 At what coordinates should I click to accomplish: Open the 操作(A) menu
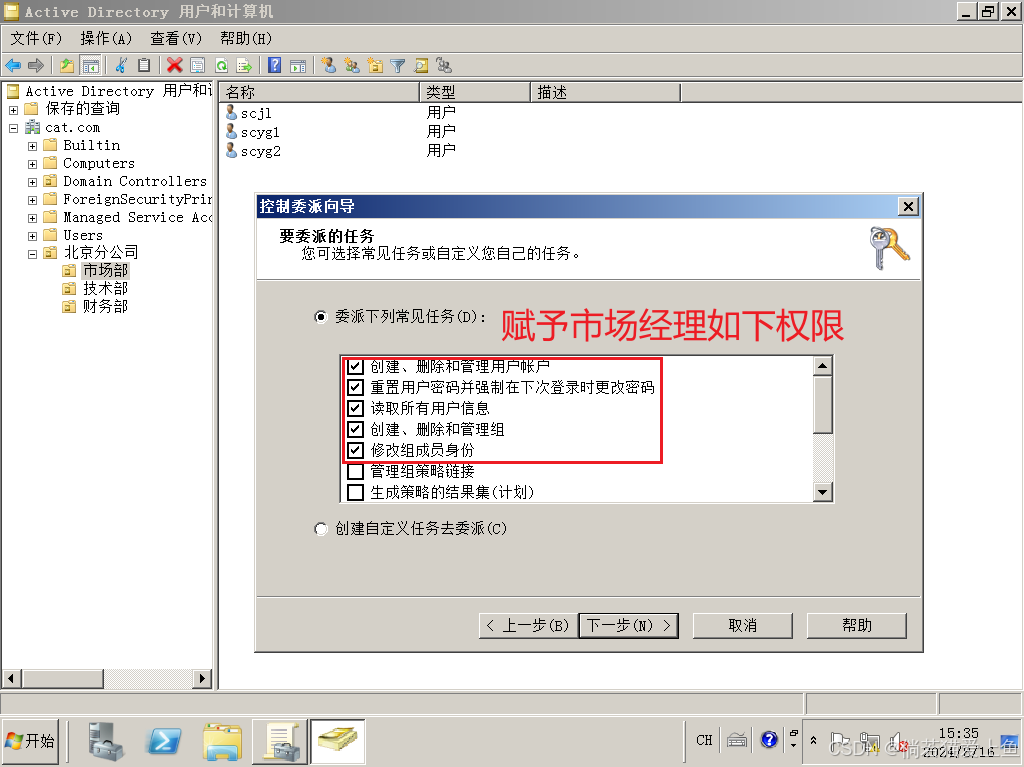(106, 39)
